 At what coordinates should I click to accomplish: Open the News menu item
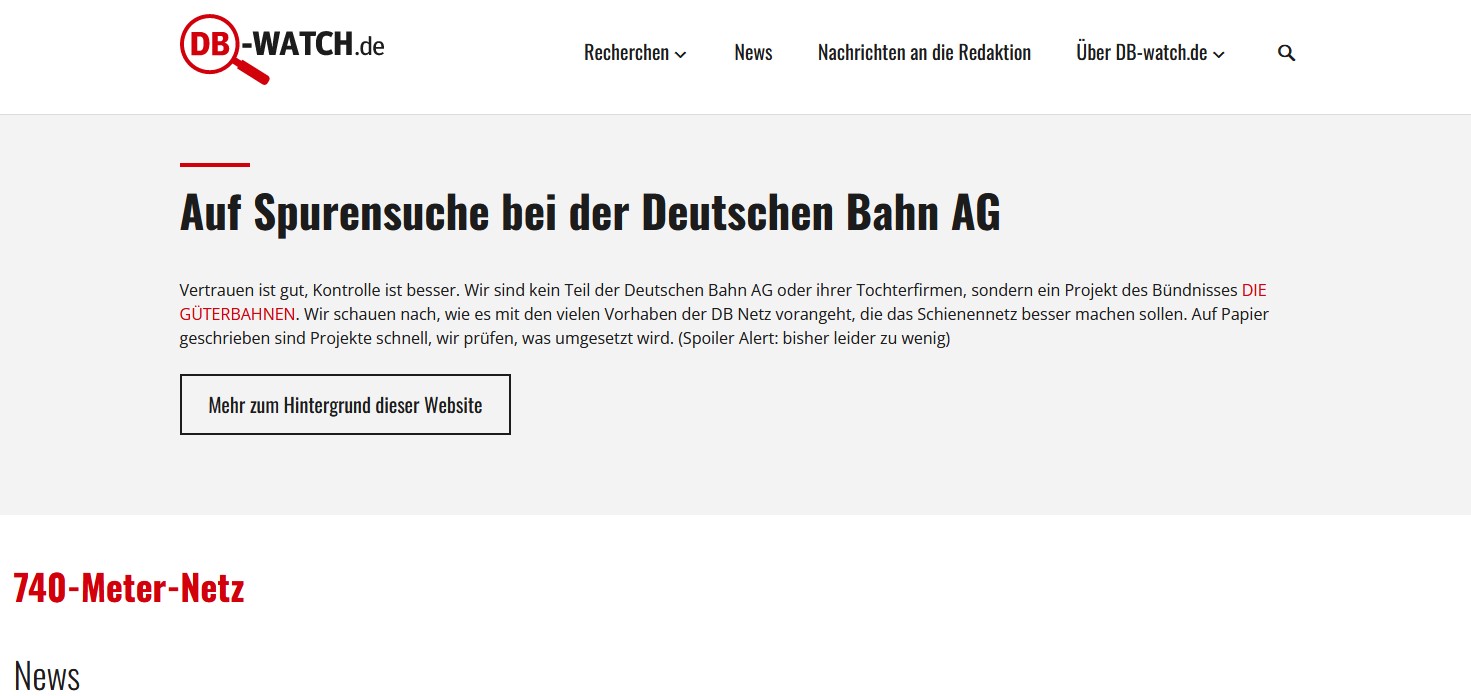click(x=753, y=53)
